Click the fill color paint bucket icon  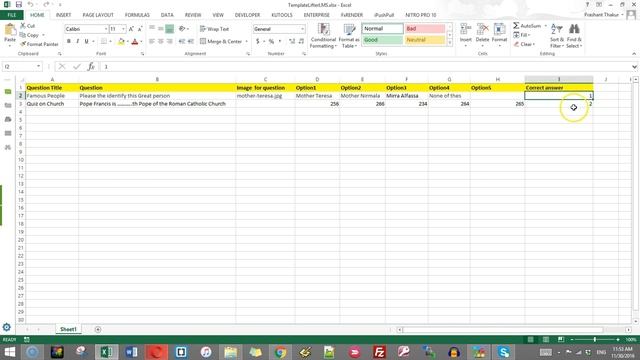[x=121, y=41]
